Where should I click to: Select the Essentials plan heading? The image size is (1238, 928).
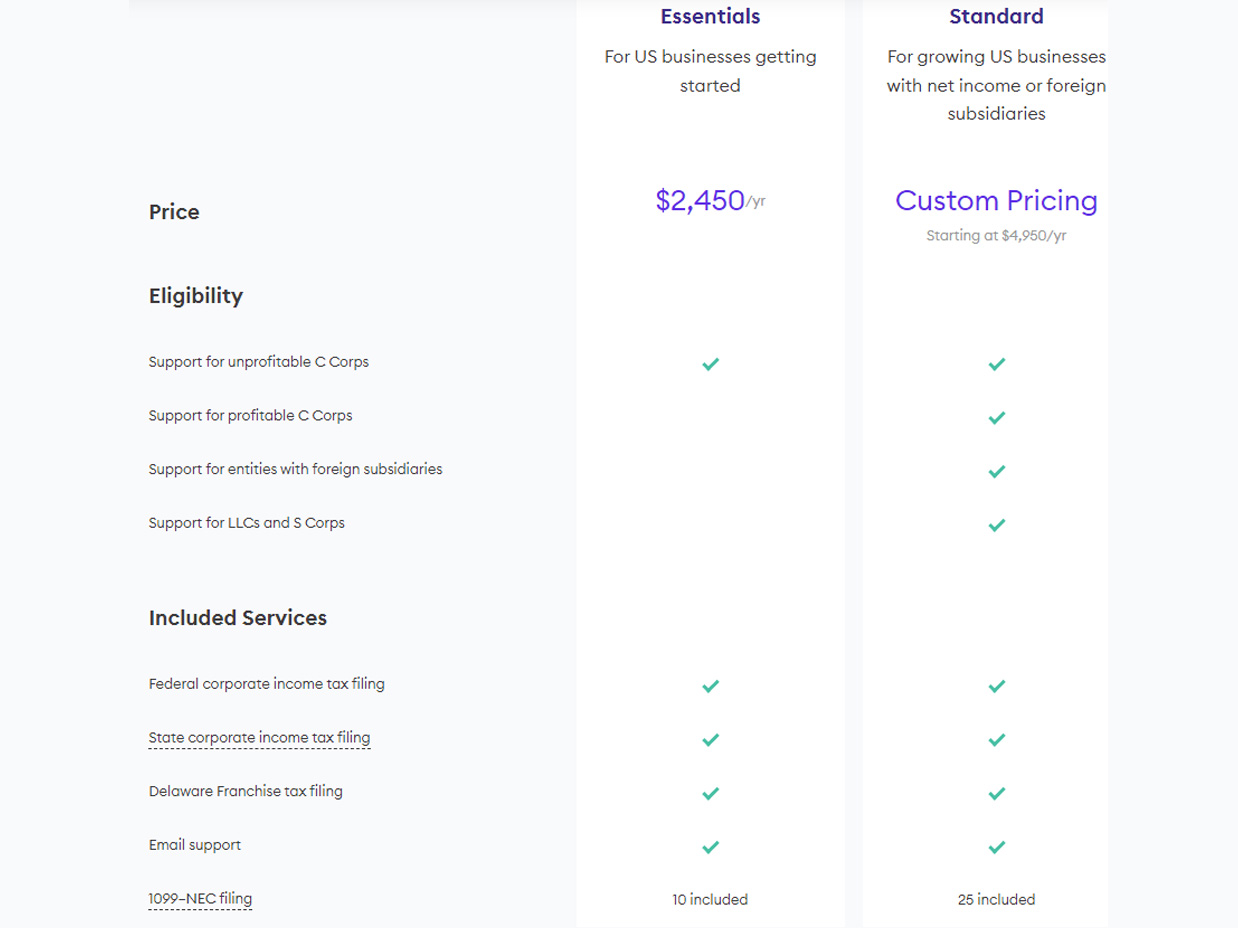[x=710, y=16]
